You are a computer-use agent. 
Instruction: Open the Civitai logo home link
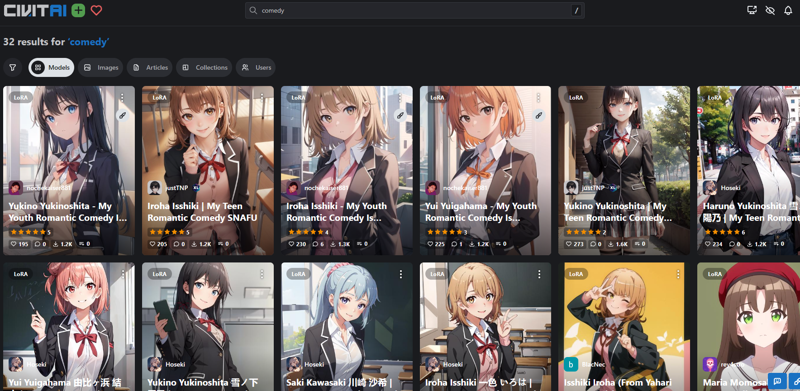pyautogui.click(x=35, y=10)
